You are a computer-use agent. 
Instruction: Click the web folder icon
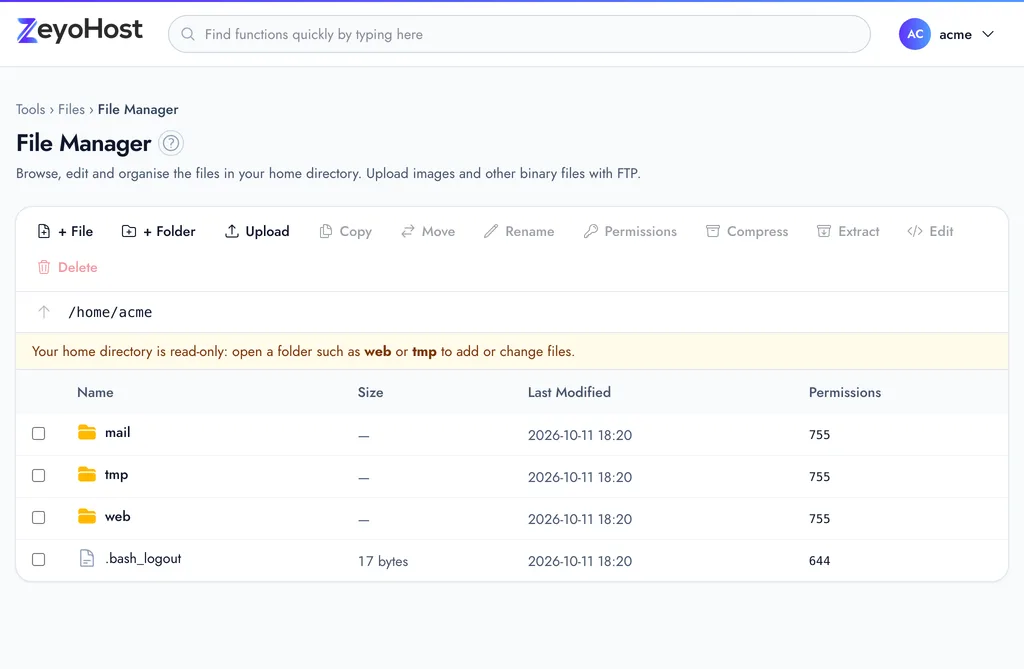tap(87, 516)
